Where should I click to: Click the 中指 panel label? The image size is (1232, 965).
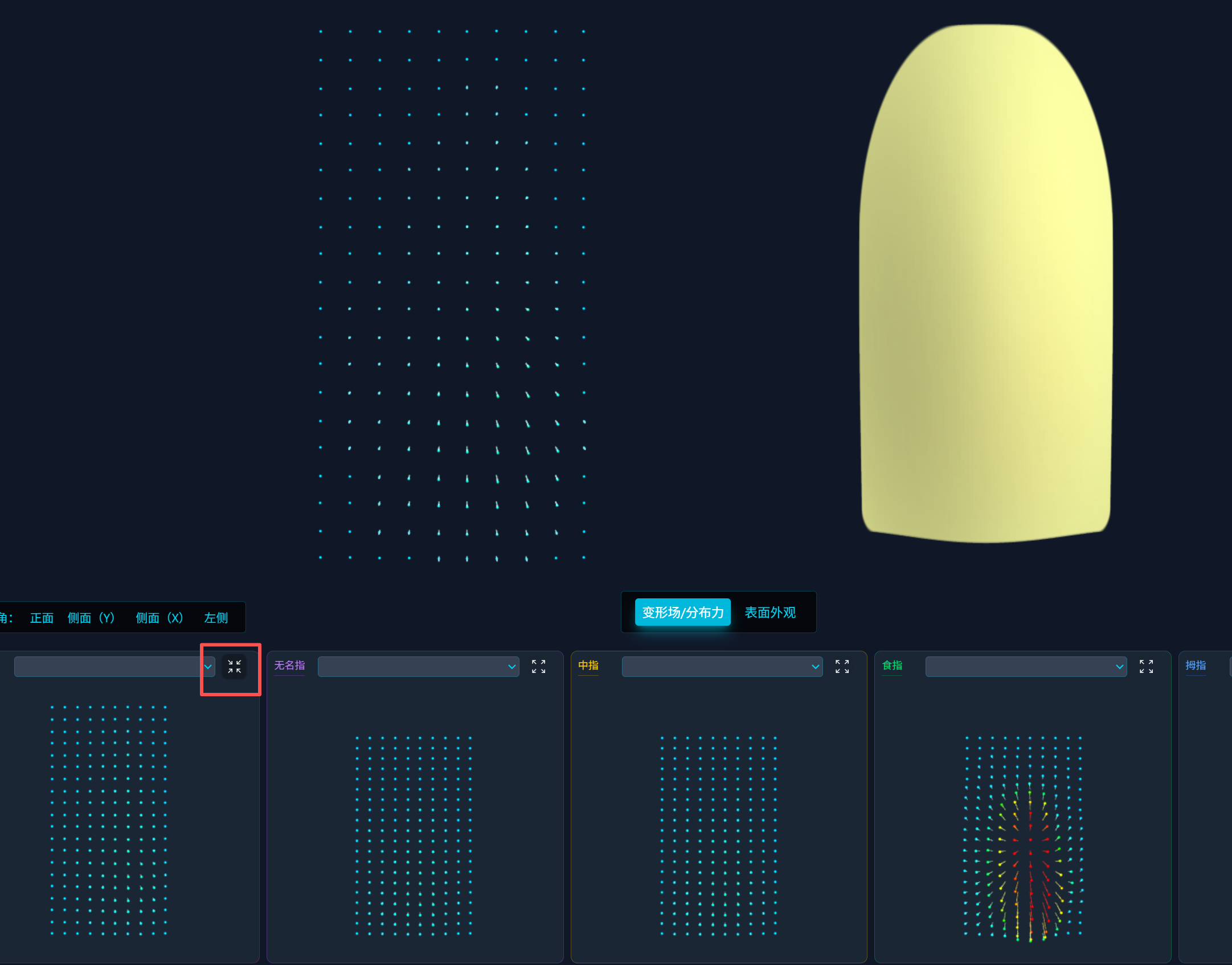coord(588,666)
